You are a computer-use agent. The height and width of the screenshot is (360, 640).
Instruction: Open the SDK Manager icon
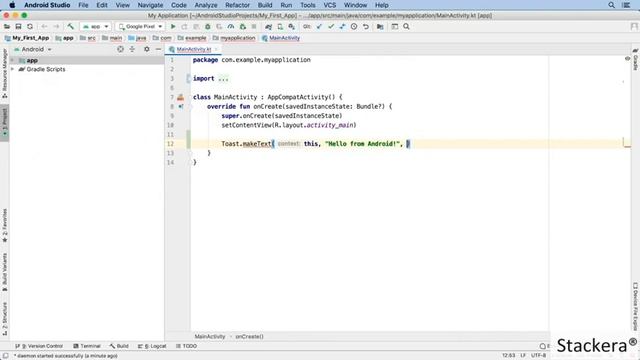pos(291,27)
